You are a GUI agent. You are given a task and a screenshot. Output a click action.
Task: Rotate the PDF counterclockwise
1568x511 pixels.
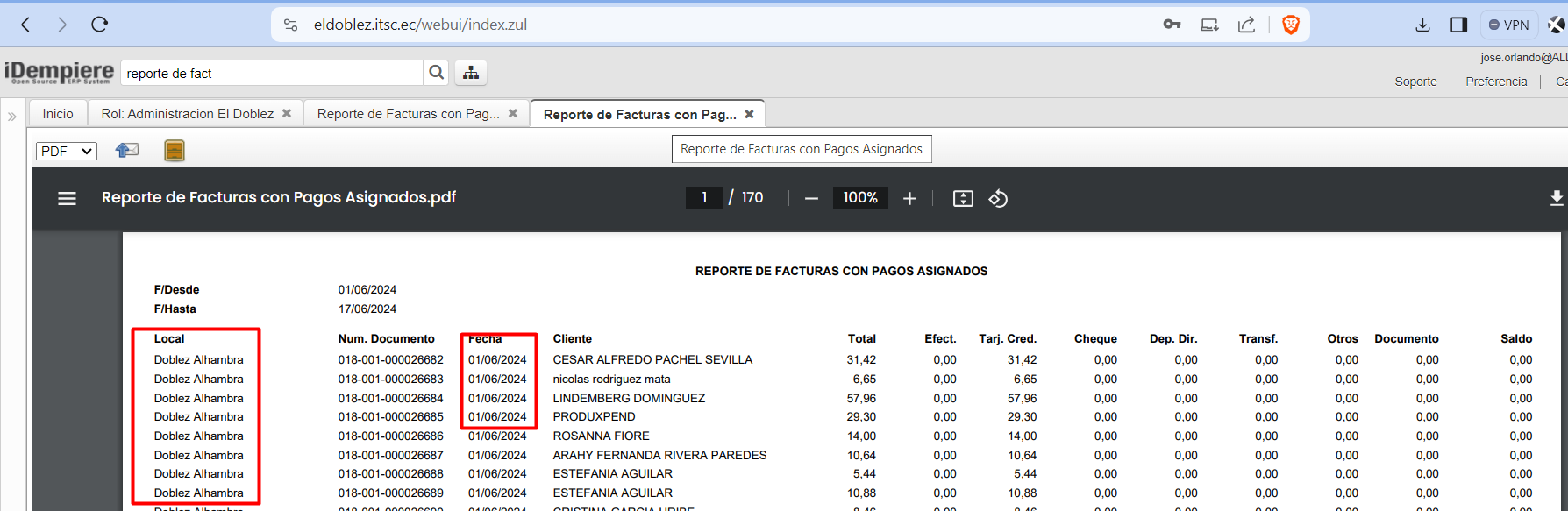point(998,199)
